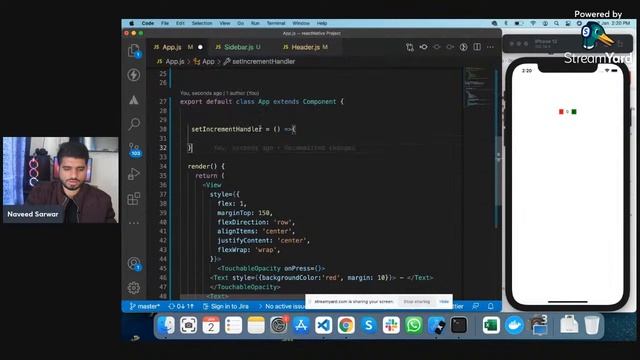Open branch picker master* in status bar

(x=144, y=306)
